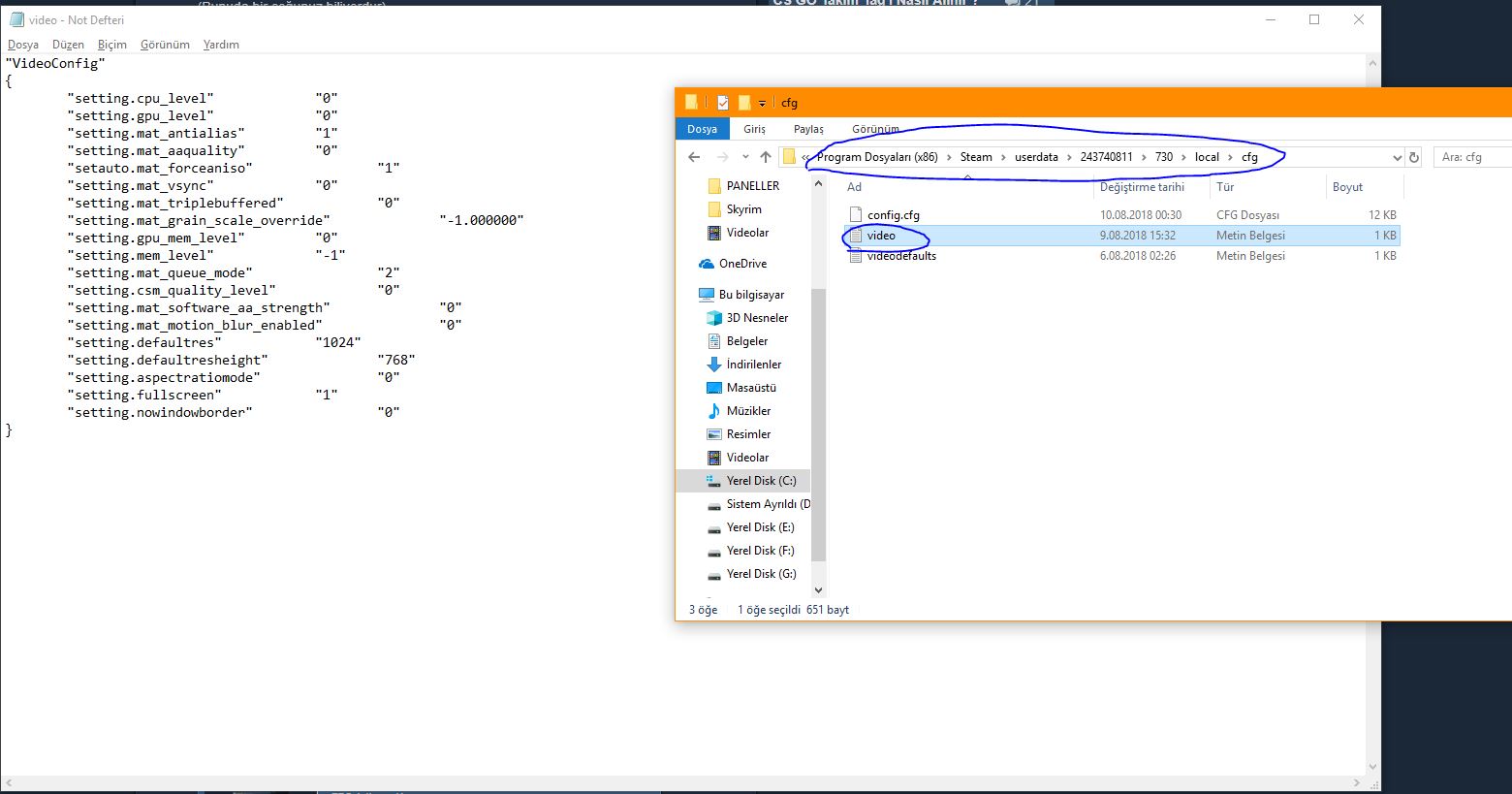Select Program Dosyaları (x86) breadcrumb

coord(877,157)
